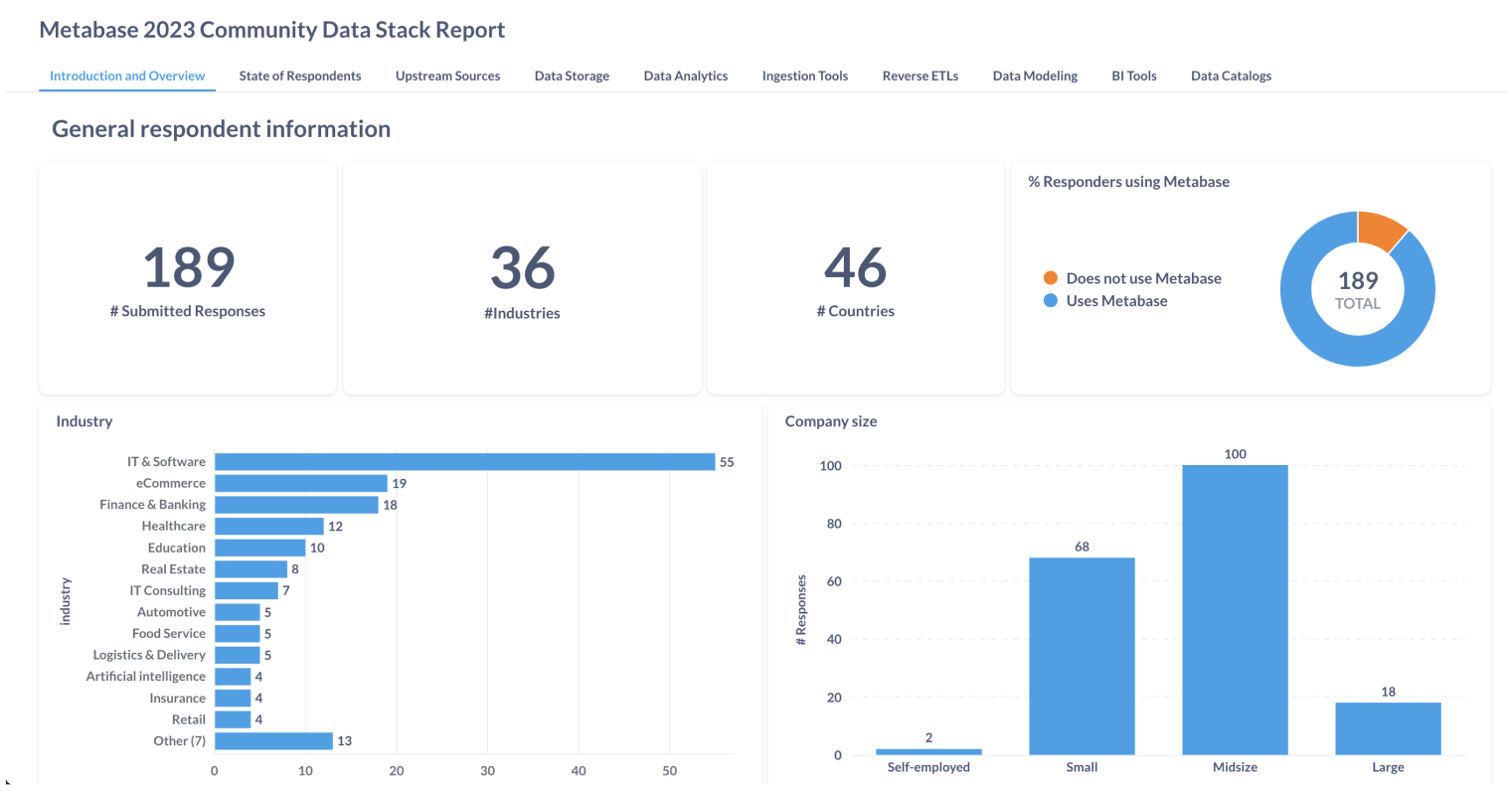Click the 36 #Industries number
The image size is (1512, 795).
pos(522,268)
